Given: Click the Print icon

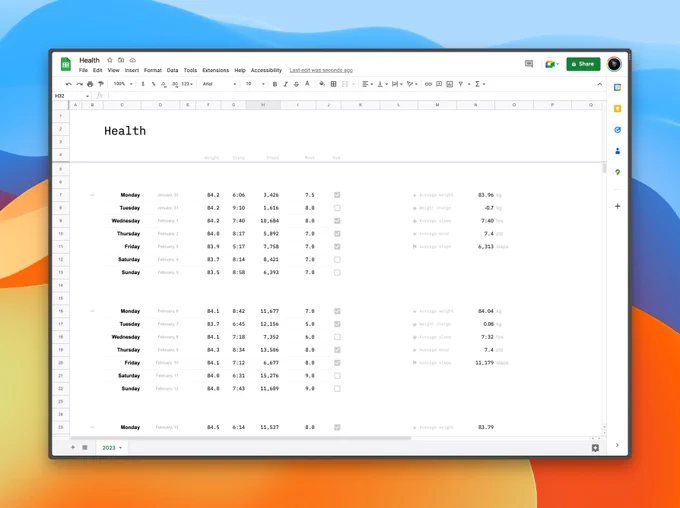Looking at the screenshot, I should [x=90, y=84].
